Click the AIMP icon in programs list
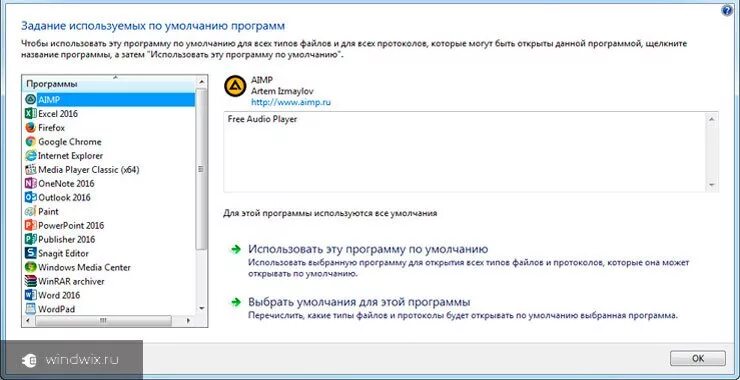This screenshot has height=380, width=740. 31,100
